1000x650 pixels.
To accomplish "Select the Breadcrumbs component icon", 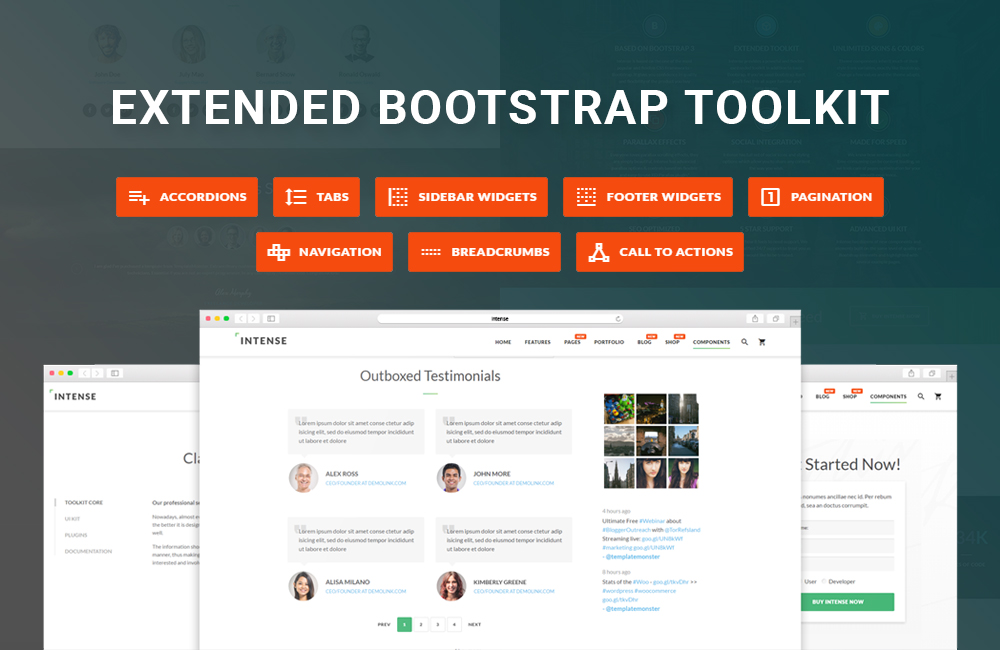I will tap(432, 251).
